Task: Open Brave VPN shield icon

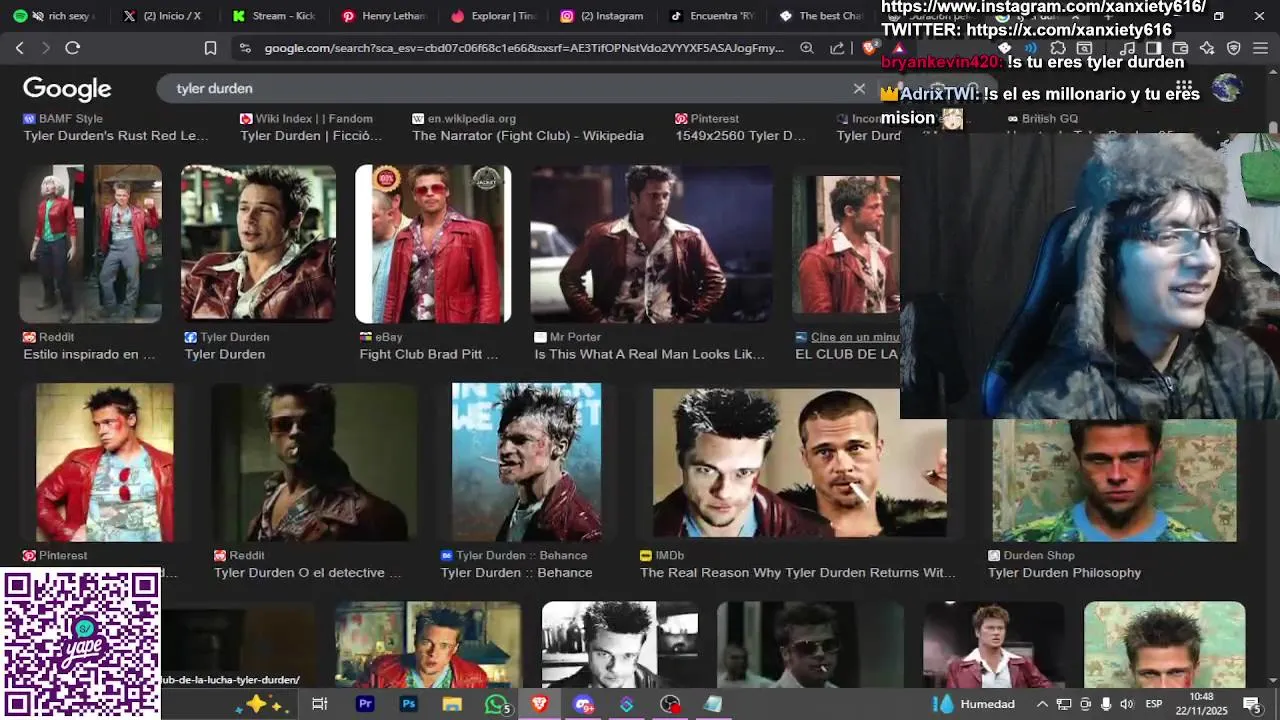Action: coord(1234,48)
